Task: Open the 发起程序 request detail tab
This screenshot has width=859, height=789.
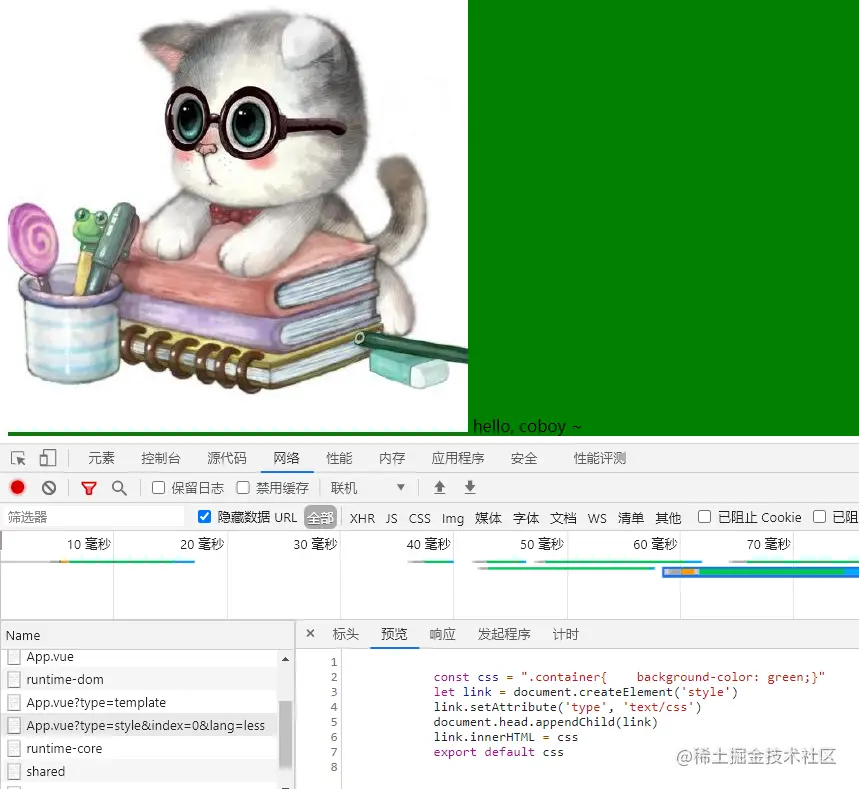Action: coord(504,634)
